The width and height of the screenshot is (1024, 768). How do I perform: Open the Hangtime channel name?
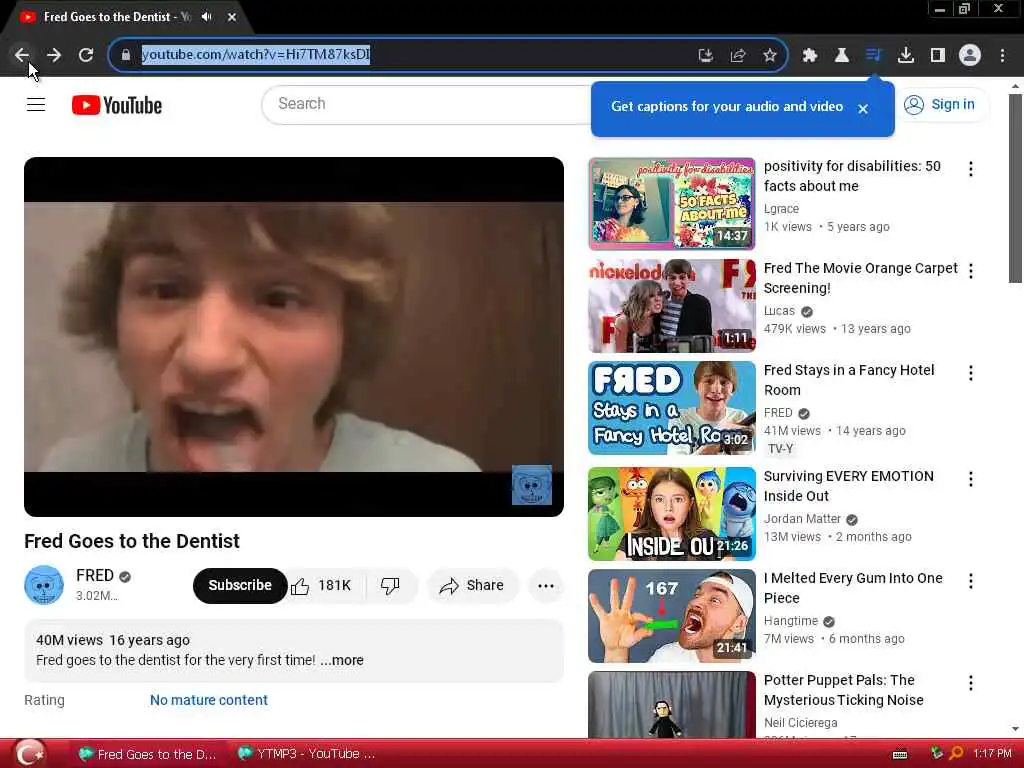[x=791, y=621]
